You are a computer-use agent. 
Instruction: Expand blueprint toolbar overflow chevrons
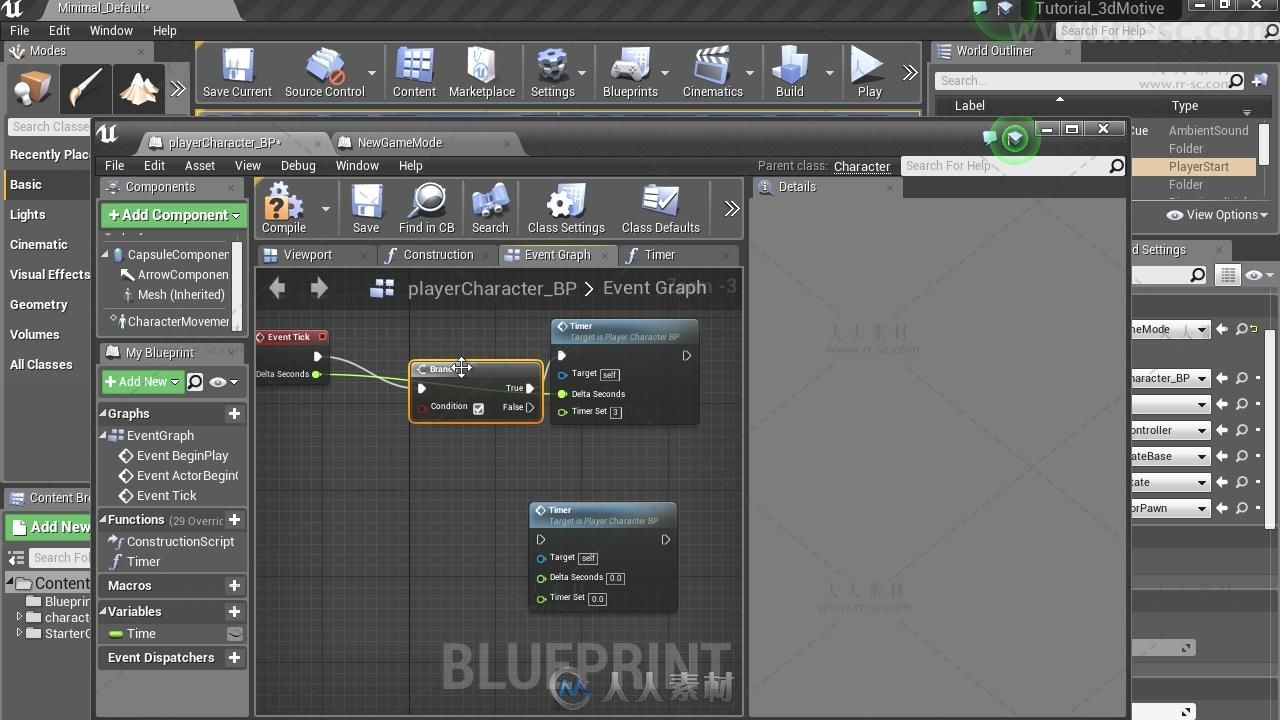click(731, 208)
